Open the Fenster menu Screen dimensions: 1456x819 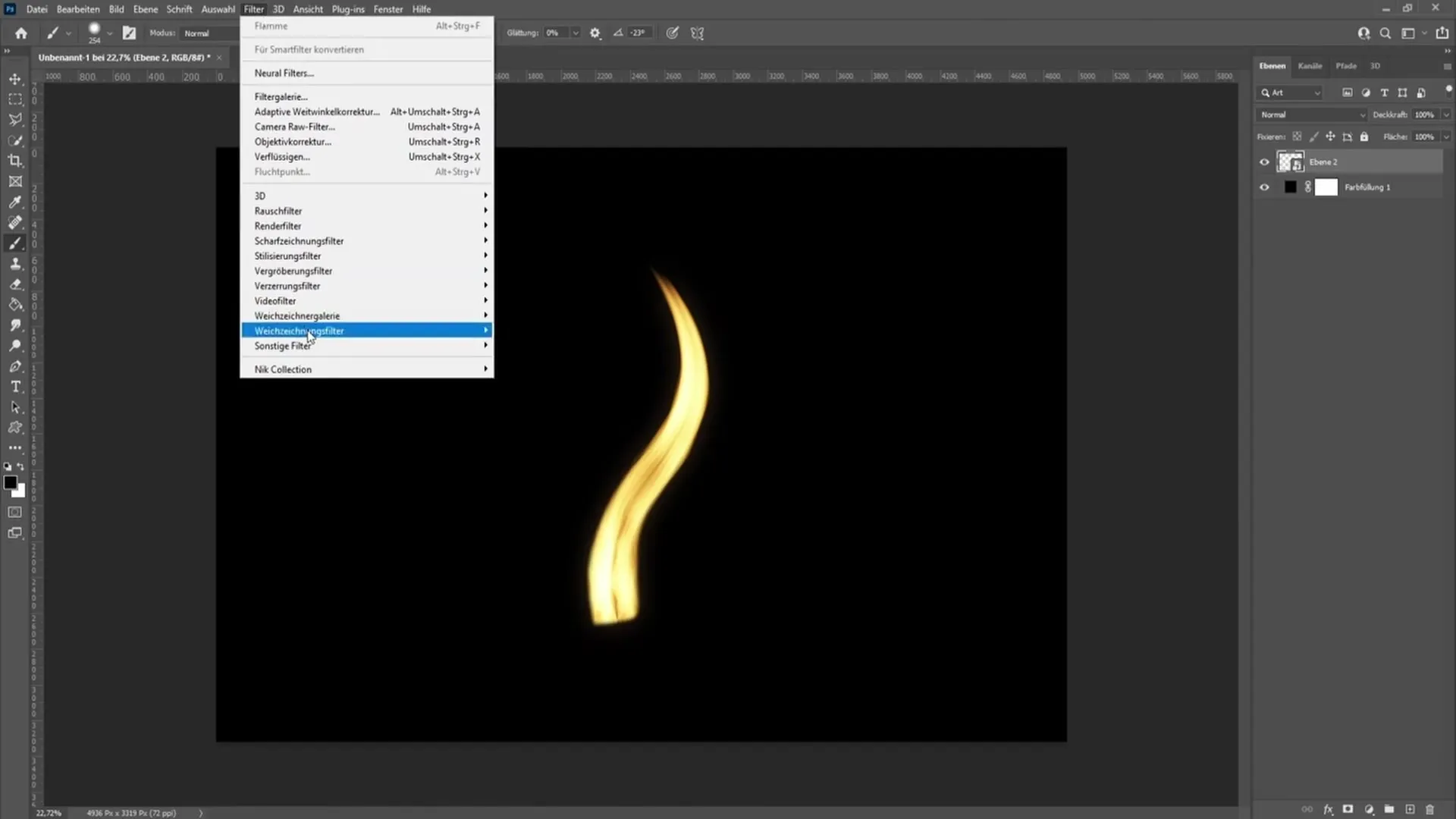[388, 9]
